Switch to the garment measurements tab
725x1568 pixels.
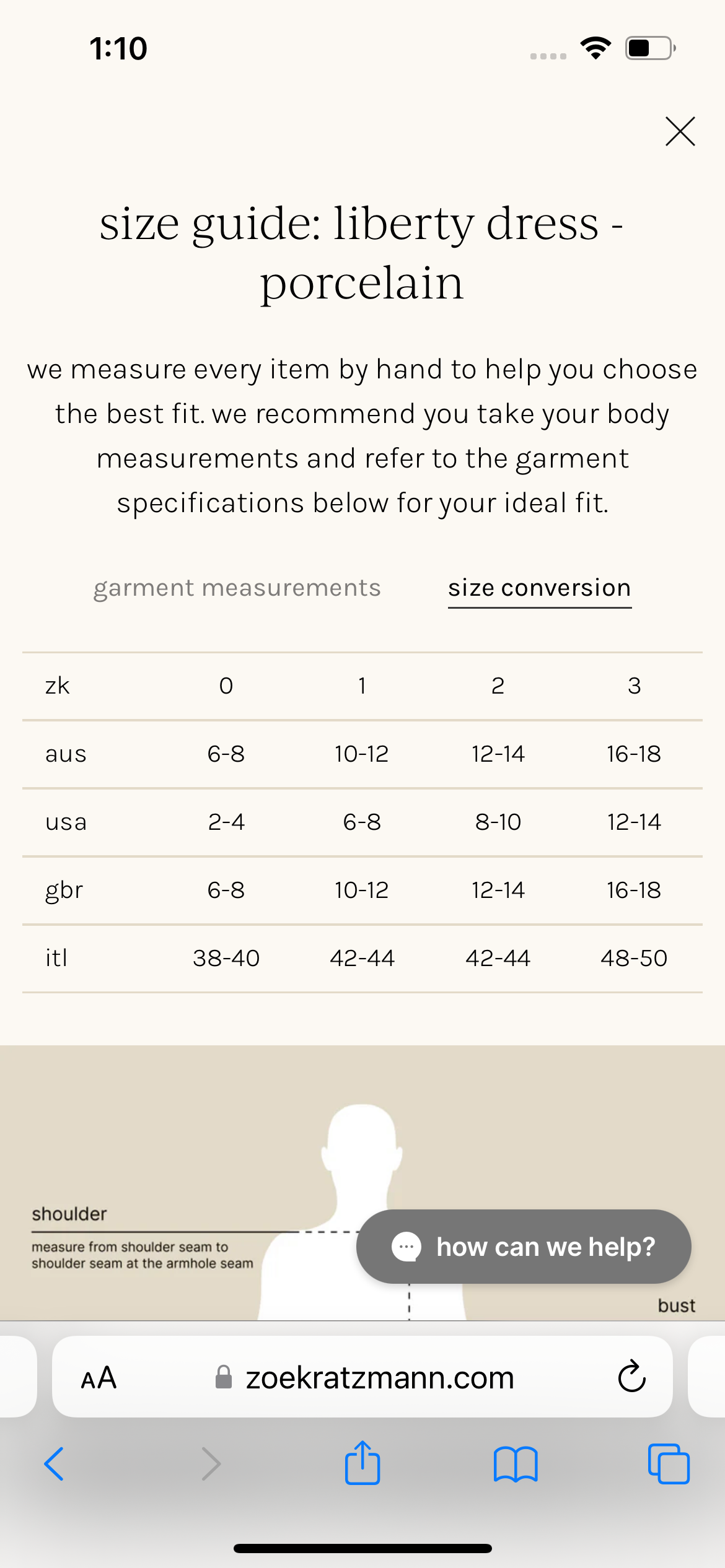click(237, 588)
